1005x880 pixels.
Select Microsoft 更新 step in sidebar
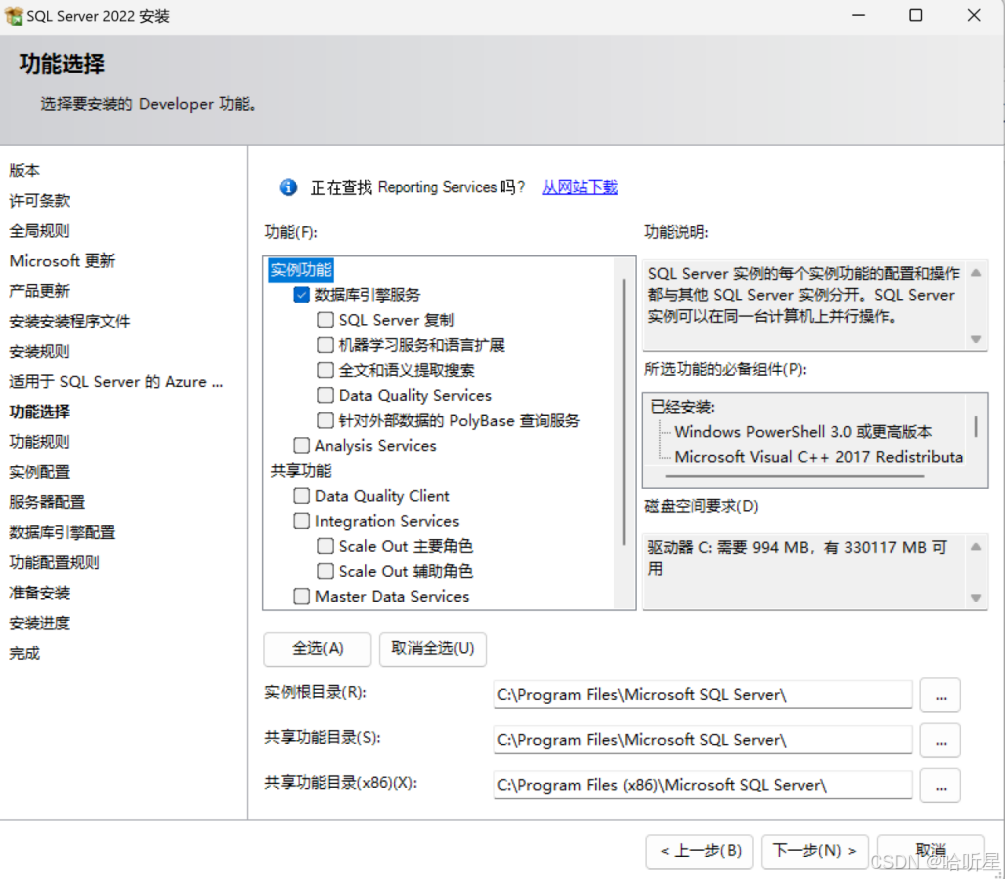62,261
